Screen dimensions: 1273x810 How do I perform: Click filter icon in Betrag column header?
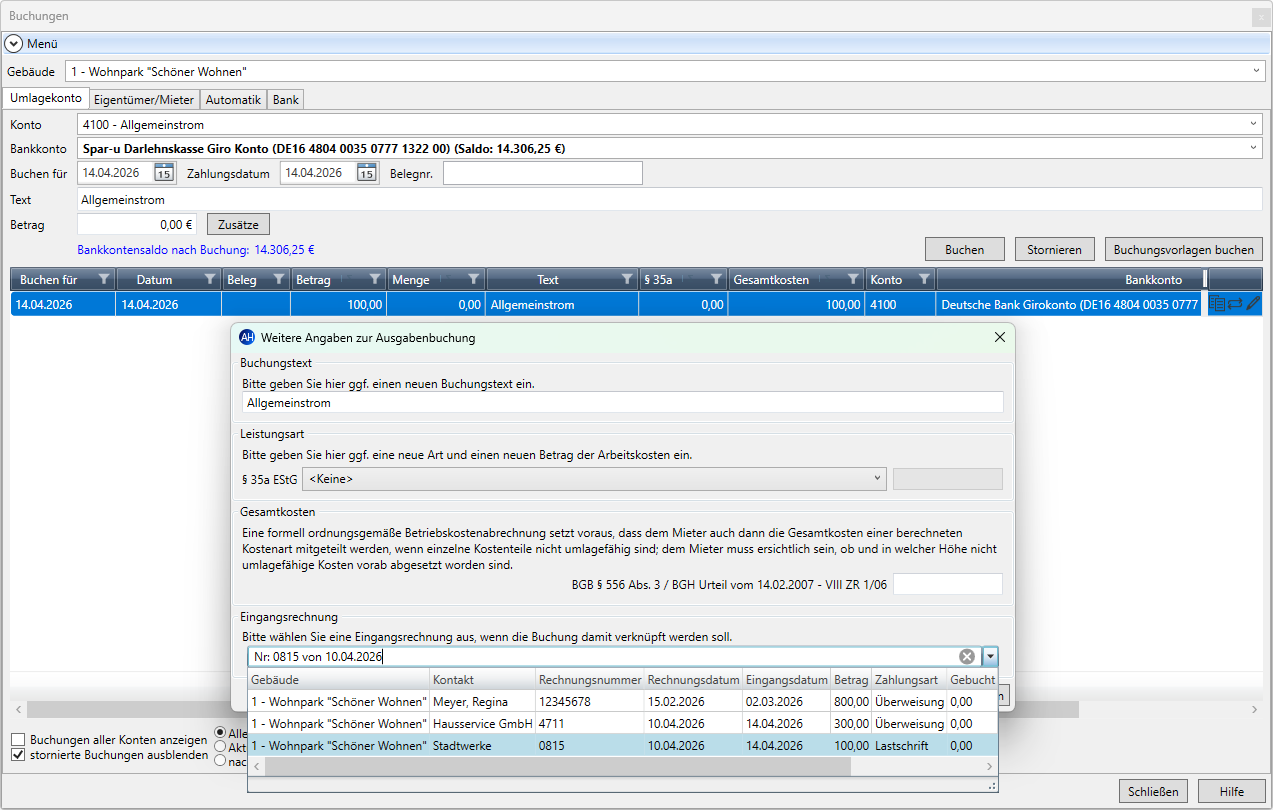374,280
